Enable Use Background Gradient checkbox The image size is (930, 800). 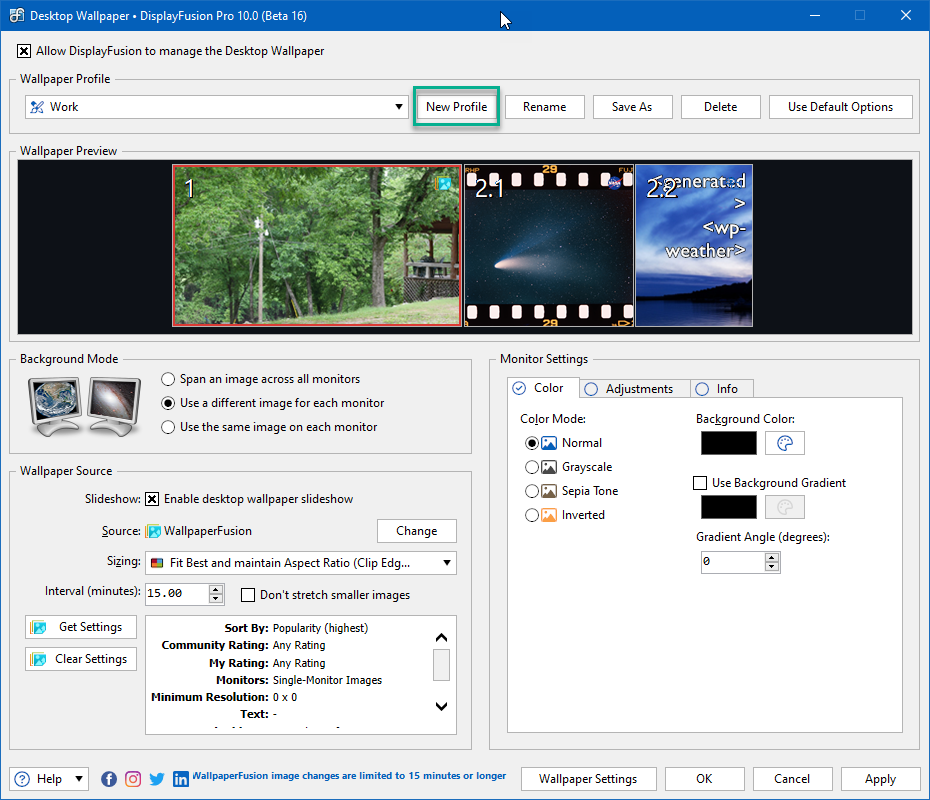(x=700, y=483)
